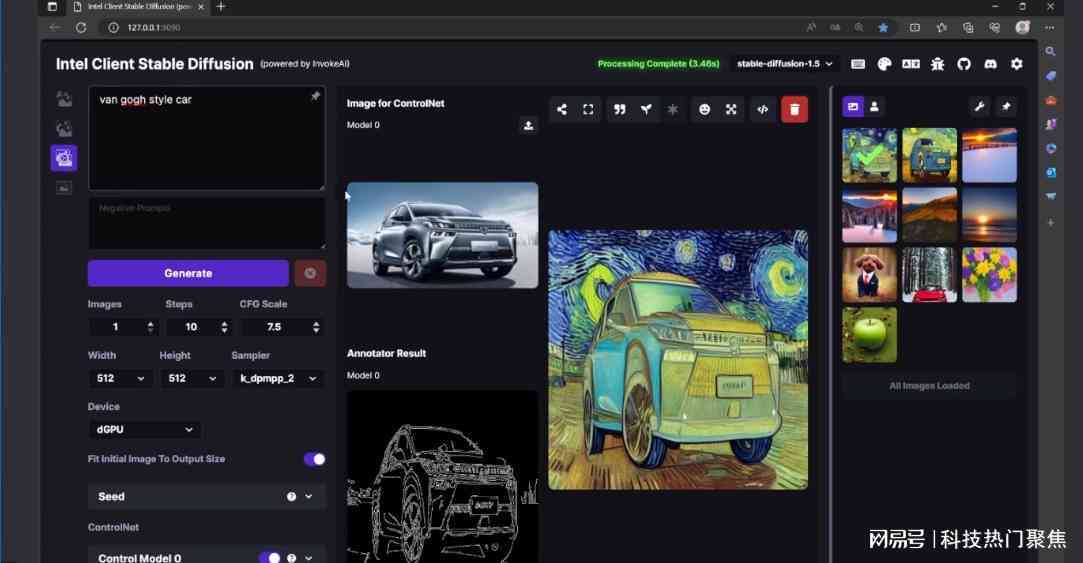Cancel generation with red button
The height and width of the screenshot is (563, 1083).
click(310, 273)
